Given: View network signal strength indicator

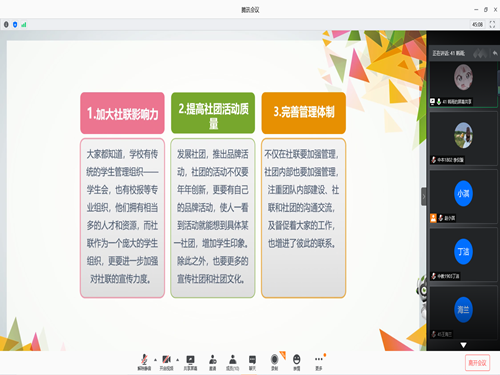Looking at the screenshot, I should pos(24,25).
